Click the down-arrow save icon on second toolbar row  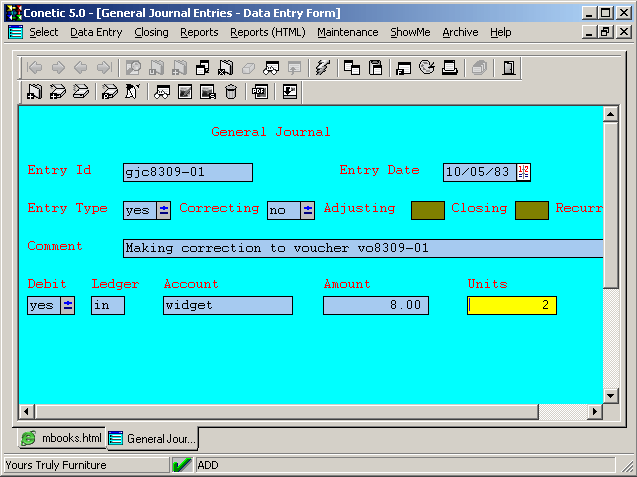[x=290, y=92]
